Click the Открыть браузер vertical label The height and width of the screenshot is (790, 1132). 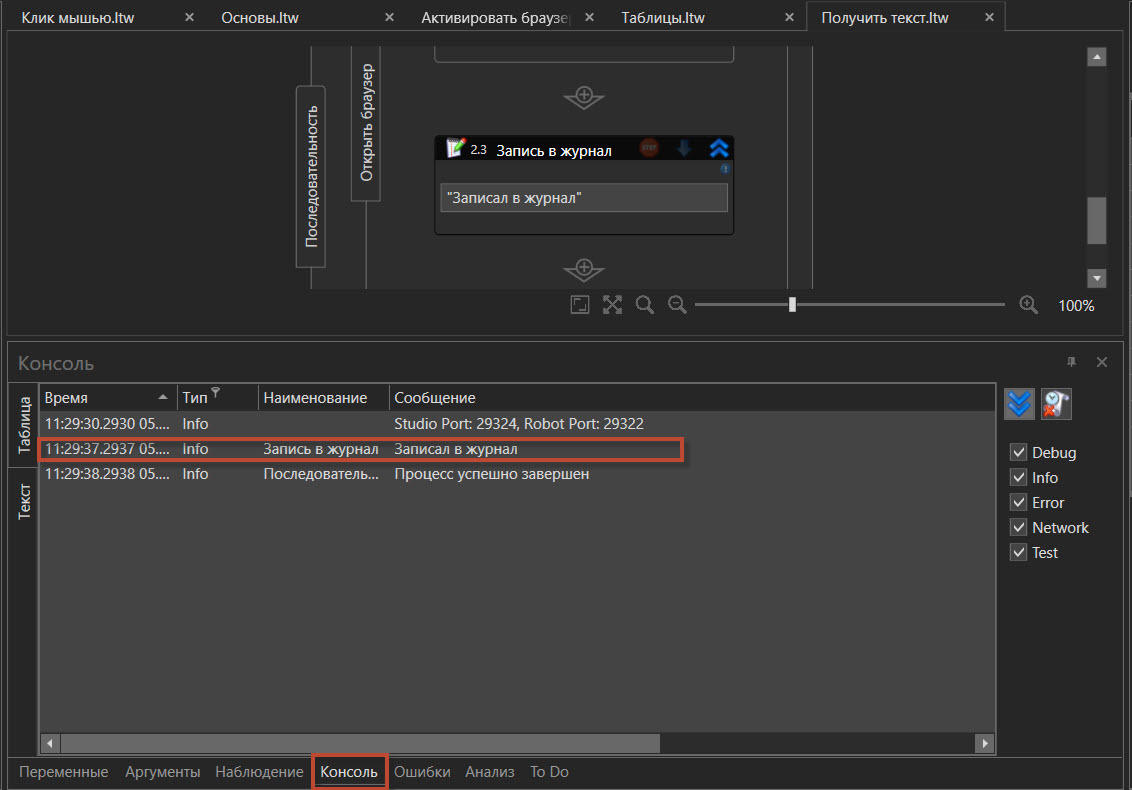click(366, 123)
